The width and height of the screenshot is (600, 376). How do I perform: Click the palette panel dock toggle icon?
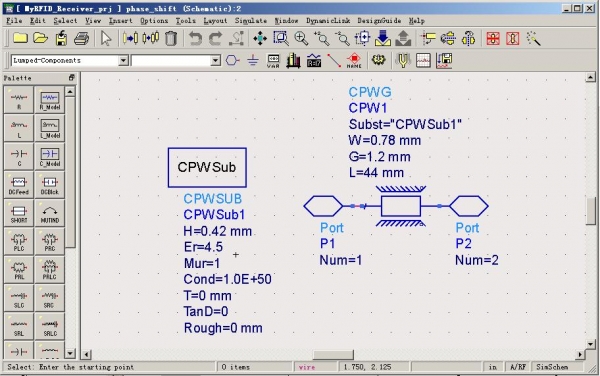coord(72,78)
